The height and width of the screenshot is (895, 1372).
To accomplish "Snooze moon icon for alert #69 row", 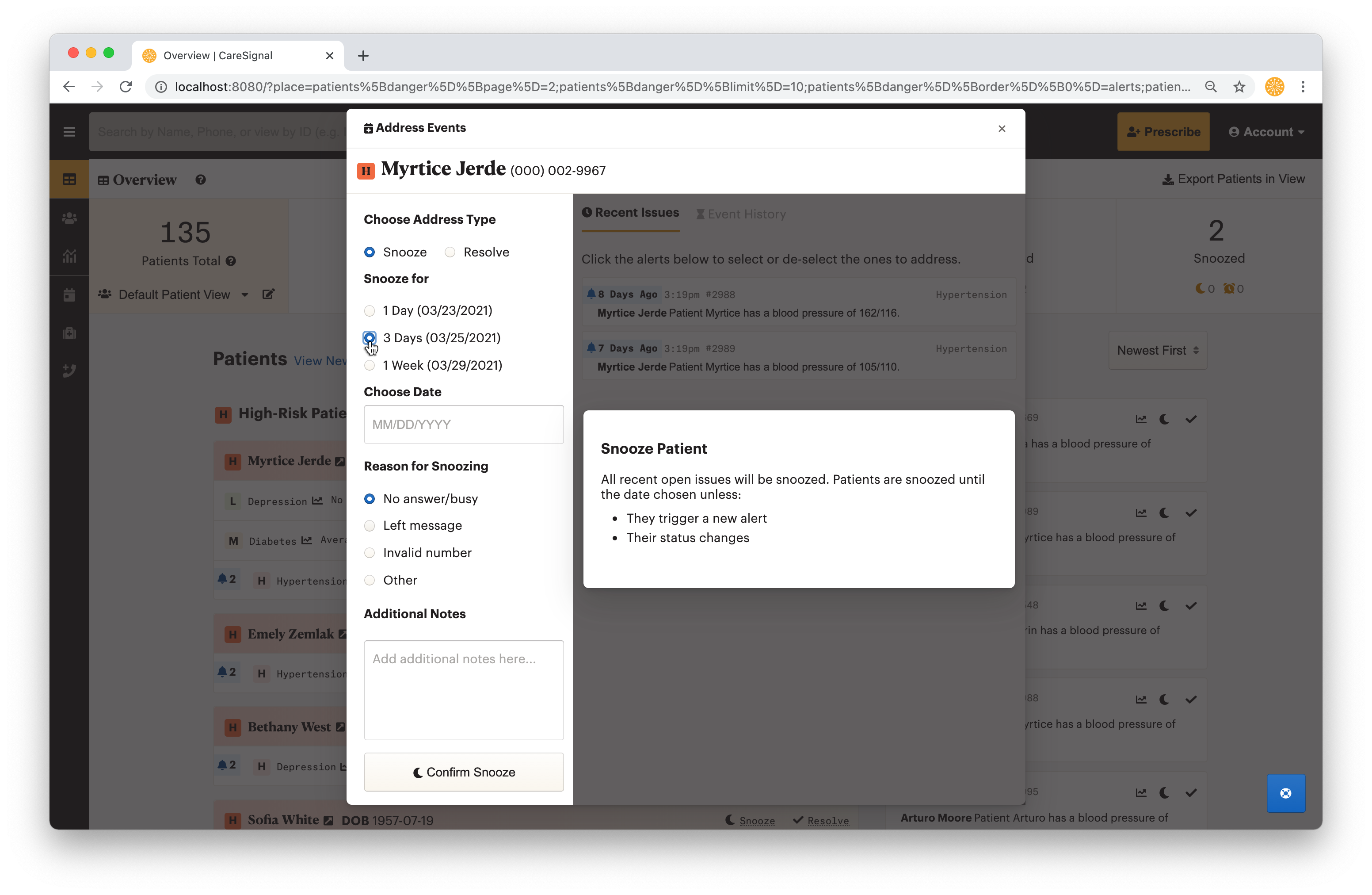I will [x=1164, y=419].
